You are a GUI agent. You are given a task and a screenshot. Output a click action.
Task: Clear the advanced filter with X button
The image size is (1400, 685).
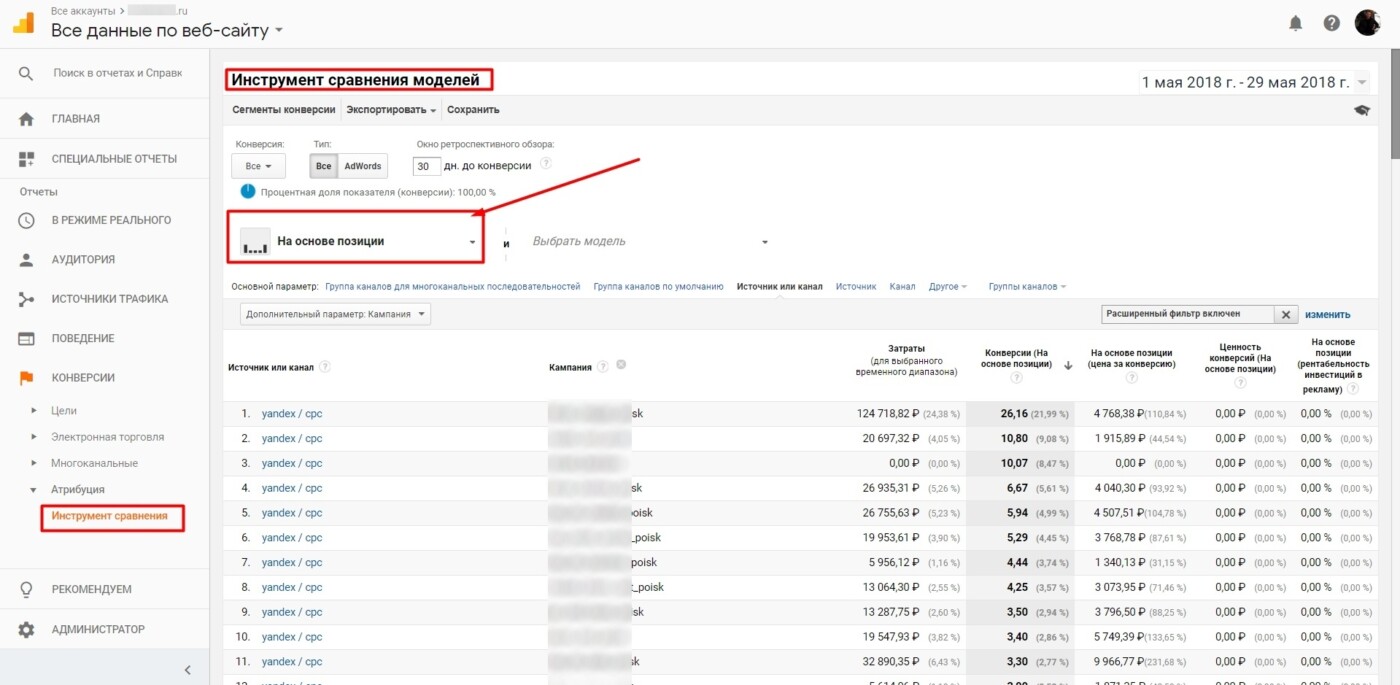point(1287,314)
